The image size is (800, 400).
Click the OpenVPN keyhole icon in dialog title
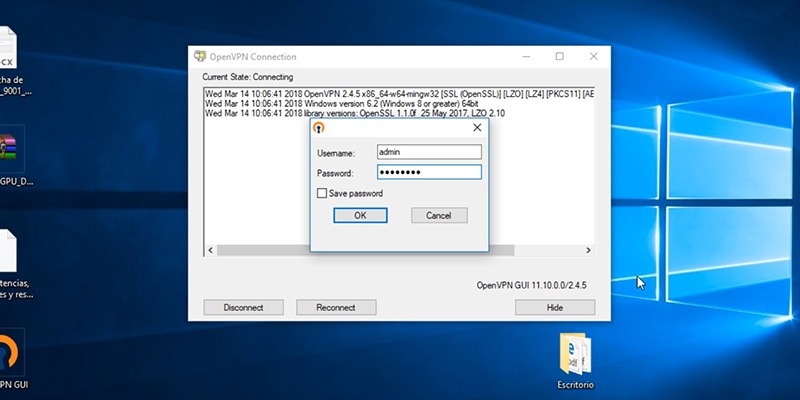tap(318, 128)
